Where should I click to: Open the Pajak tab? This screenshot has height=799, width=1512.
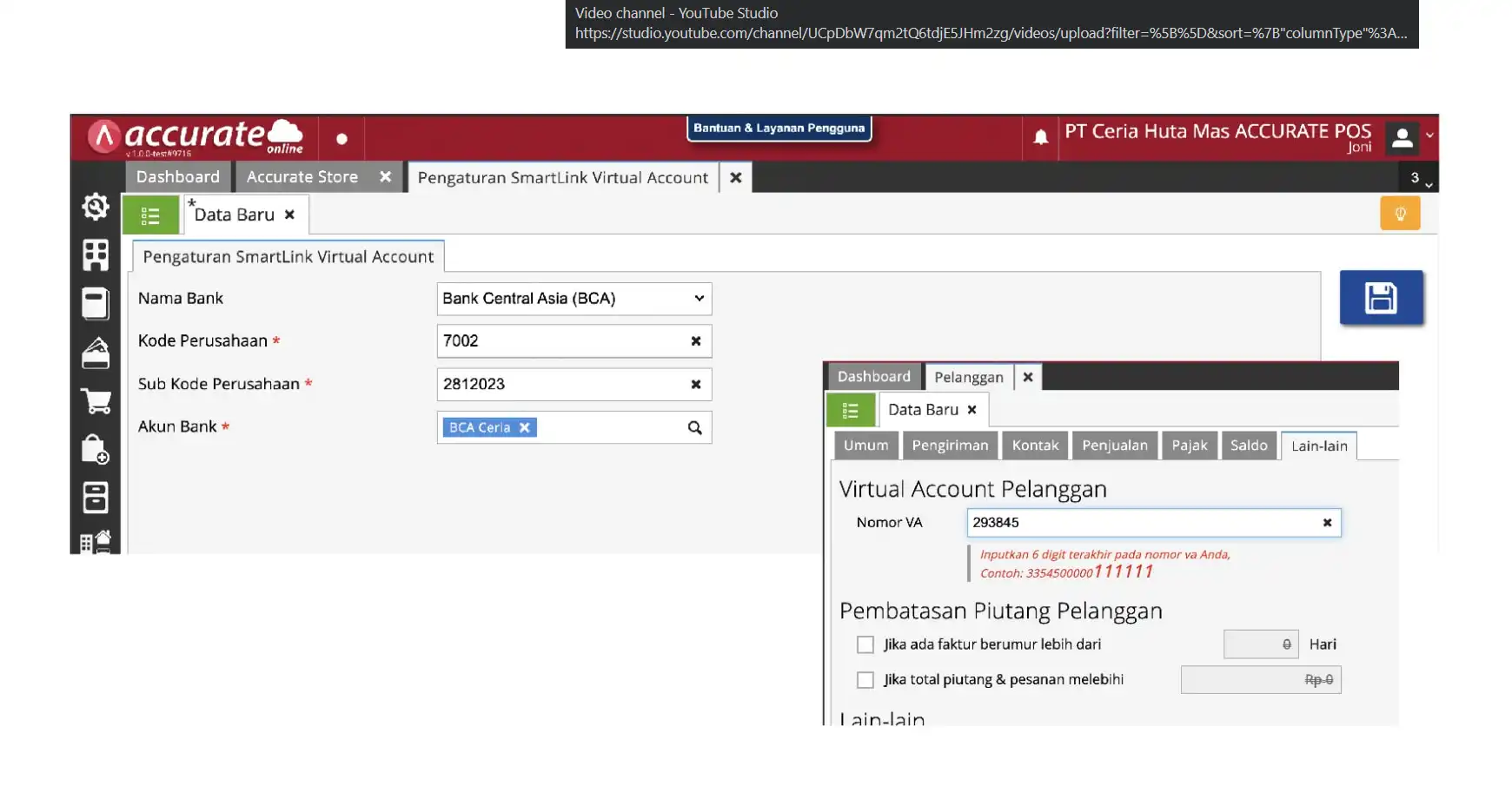pyautogui.click(x=1189, y=446)
